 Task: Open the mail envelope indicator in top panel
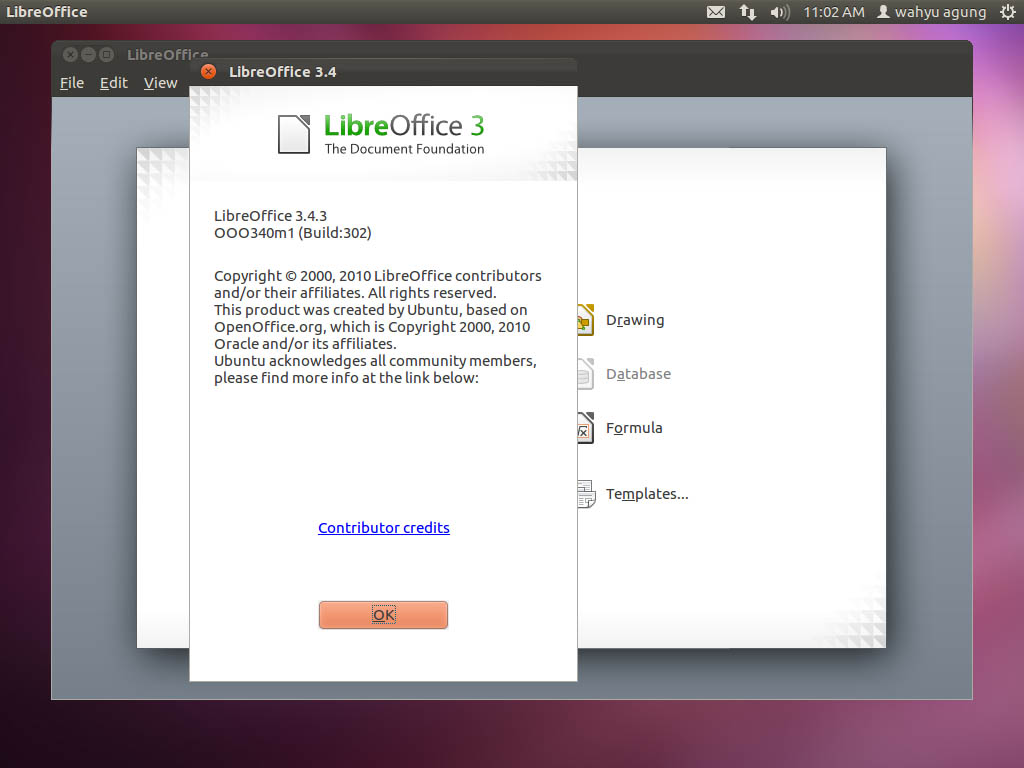(716, 12)
